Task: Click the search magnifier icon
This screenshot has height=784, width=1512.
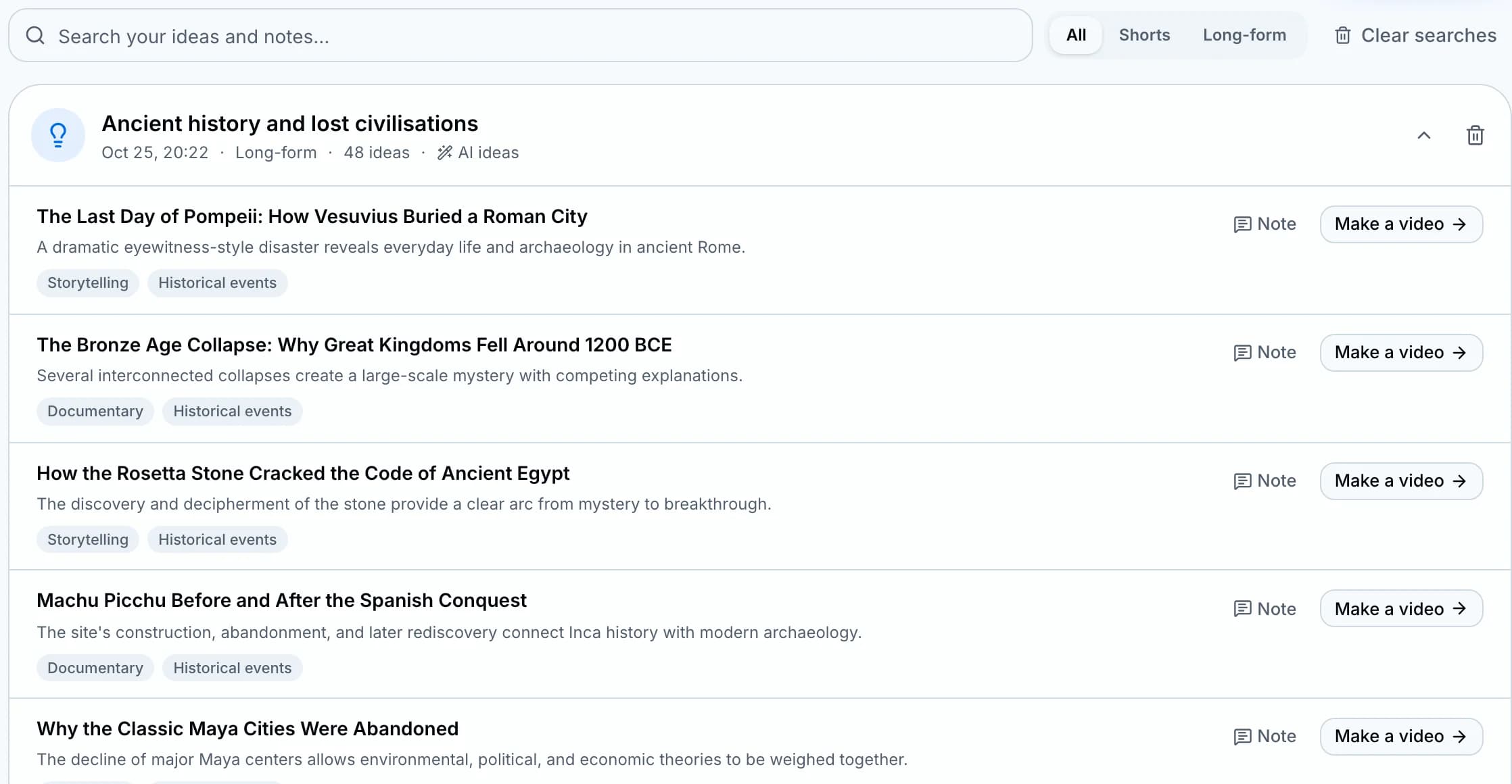Action: click(35, 36)
